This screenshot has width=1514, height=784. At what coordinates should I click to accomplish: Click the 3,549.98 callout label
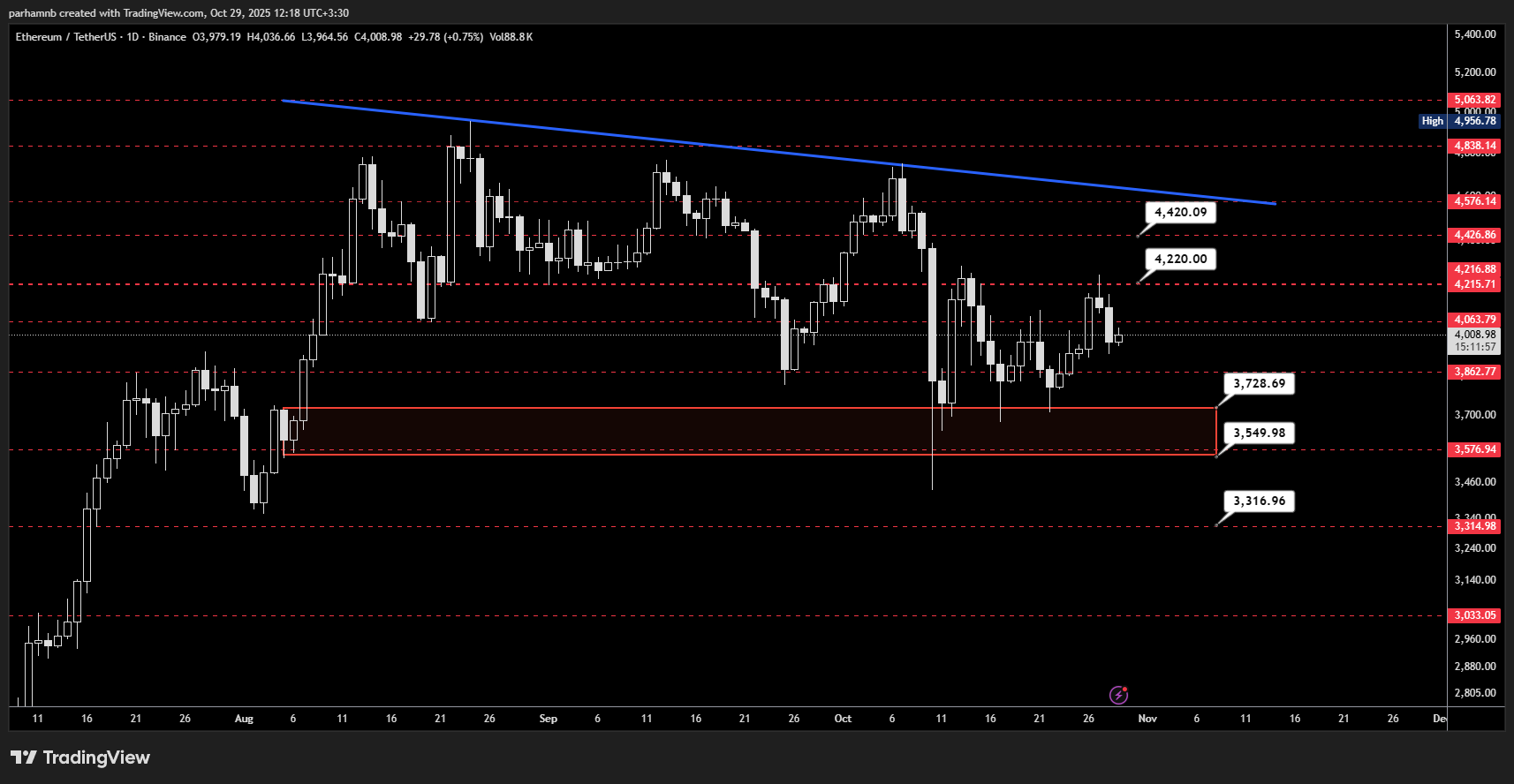tap(1259, 433)
